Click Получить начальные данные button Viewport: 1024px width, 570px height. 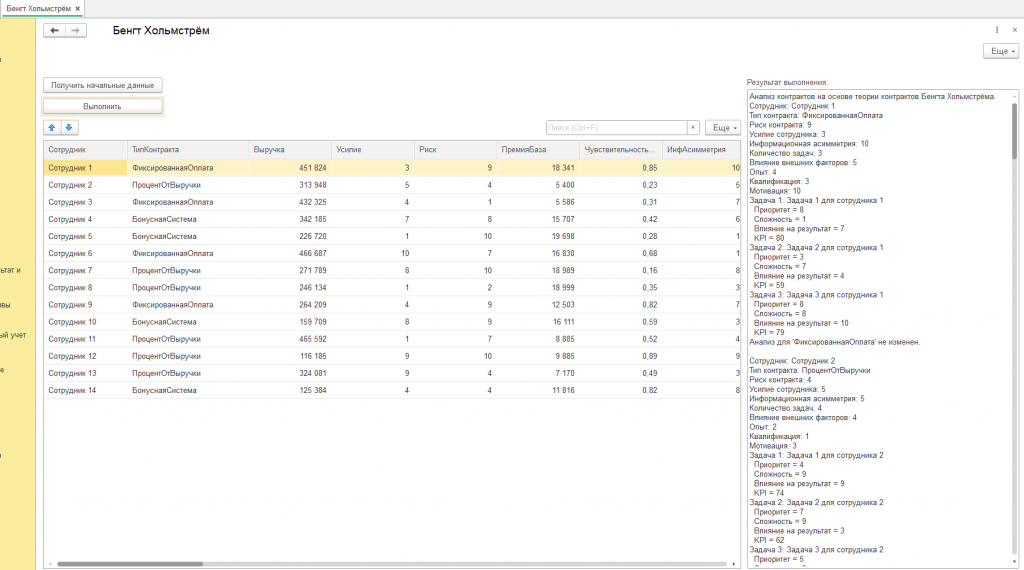(103, 85)
